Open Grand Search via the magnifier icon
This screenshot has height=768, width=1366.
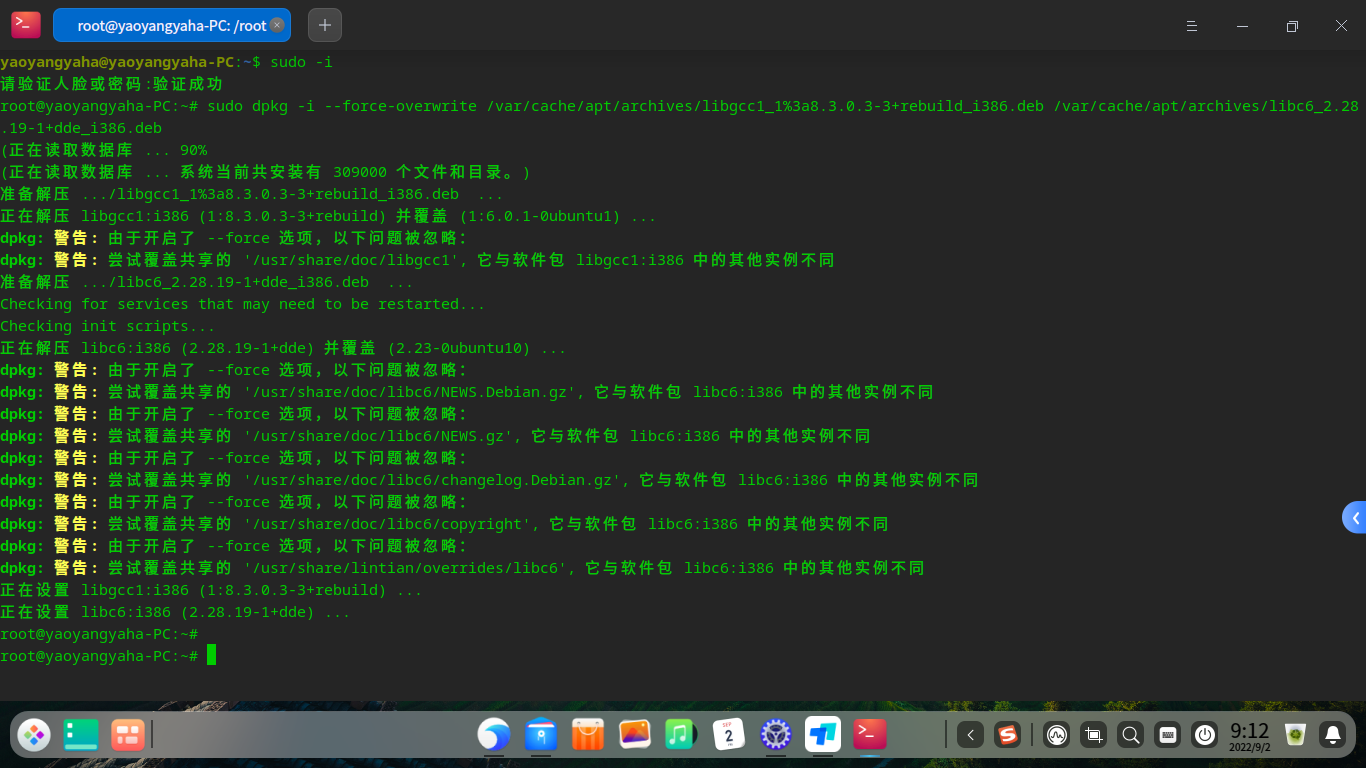(1130, 735)
